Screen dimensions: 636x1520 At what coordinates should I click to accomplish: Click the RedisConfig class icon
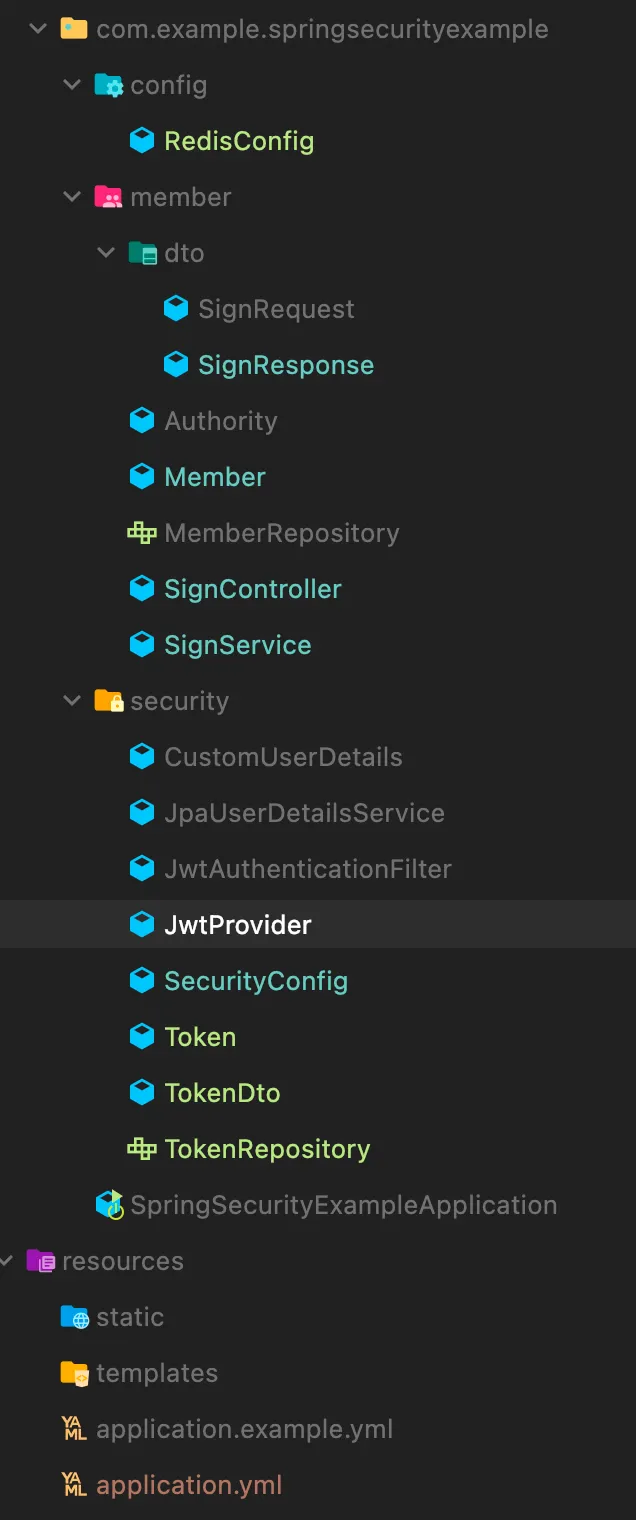pos(142,141)
